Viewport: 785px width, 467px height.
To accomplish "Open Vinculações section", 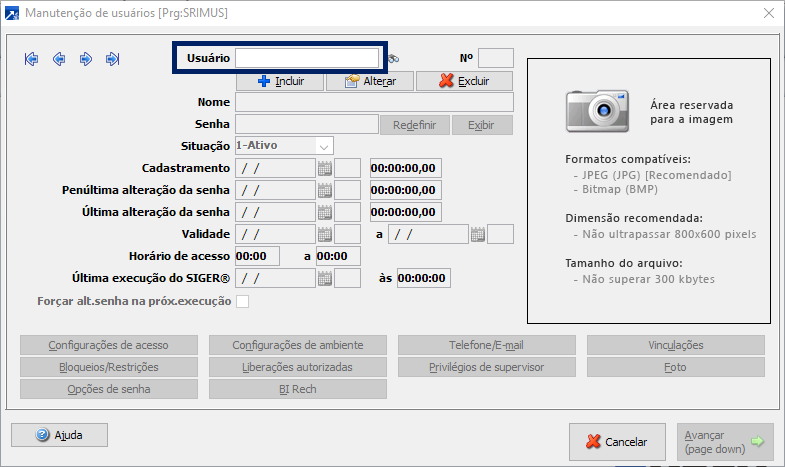I will (676, 345).
